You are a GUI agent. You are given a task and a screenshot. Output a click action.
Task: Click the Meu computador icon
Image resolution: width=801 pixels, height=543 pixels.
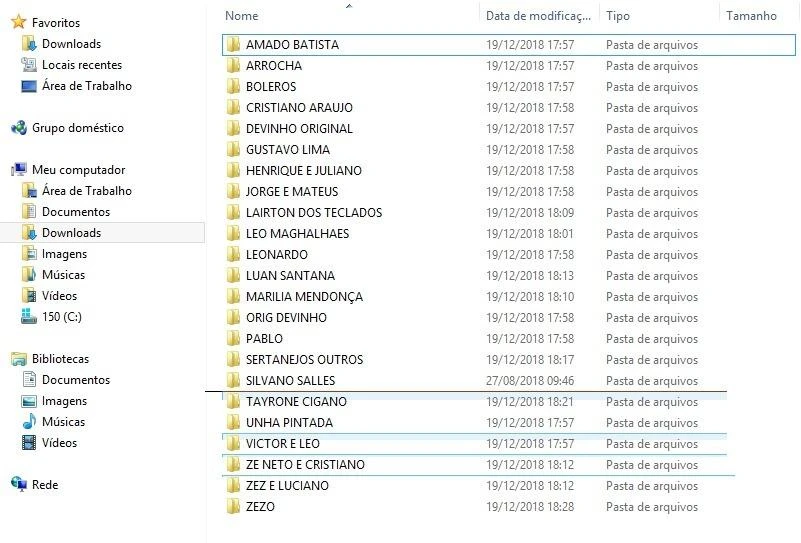19,170
